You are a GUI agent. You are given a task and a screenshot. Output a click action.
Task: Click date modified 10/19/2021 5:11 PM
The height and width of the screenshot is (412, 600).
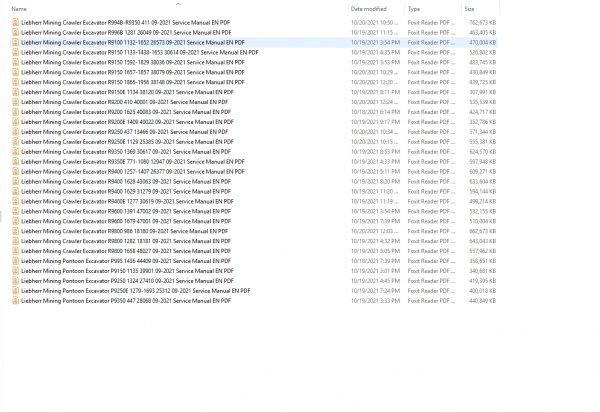point(375,172)
